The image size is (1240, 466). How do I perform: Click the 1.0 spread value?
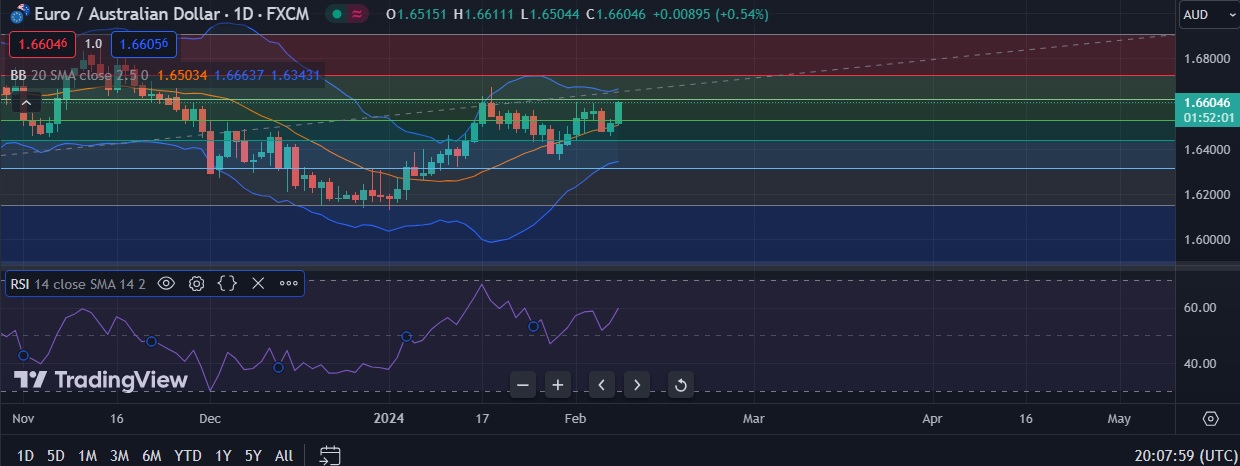93,44
